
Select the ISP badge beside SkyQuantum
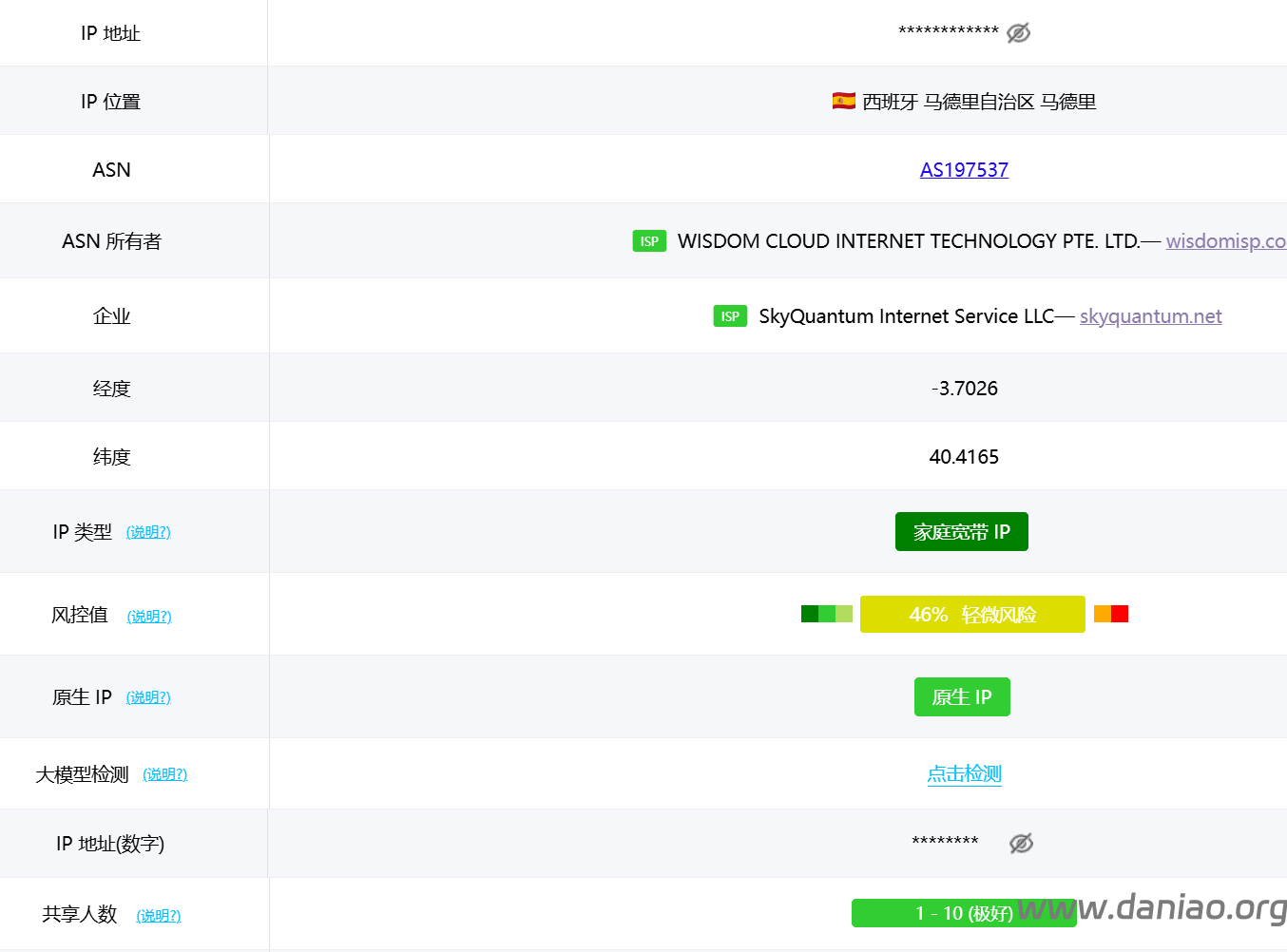[730, 315]
